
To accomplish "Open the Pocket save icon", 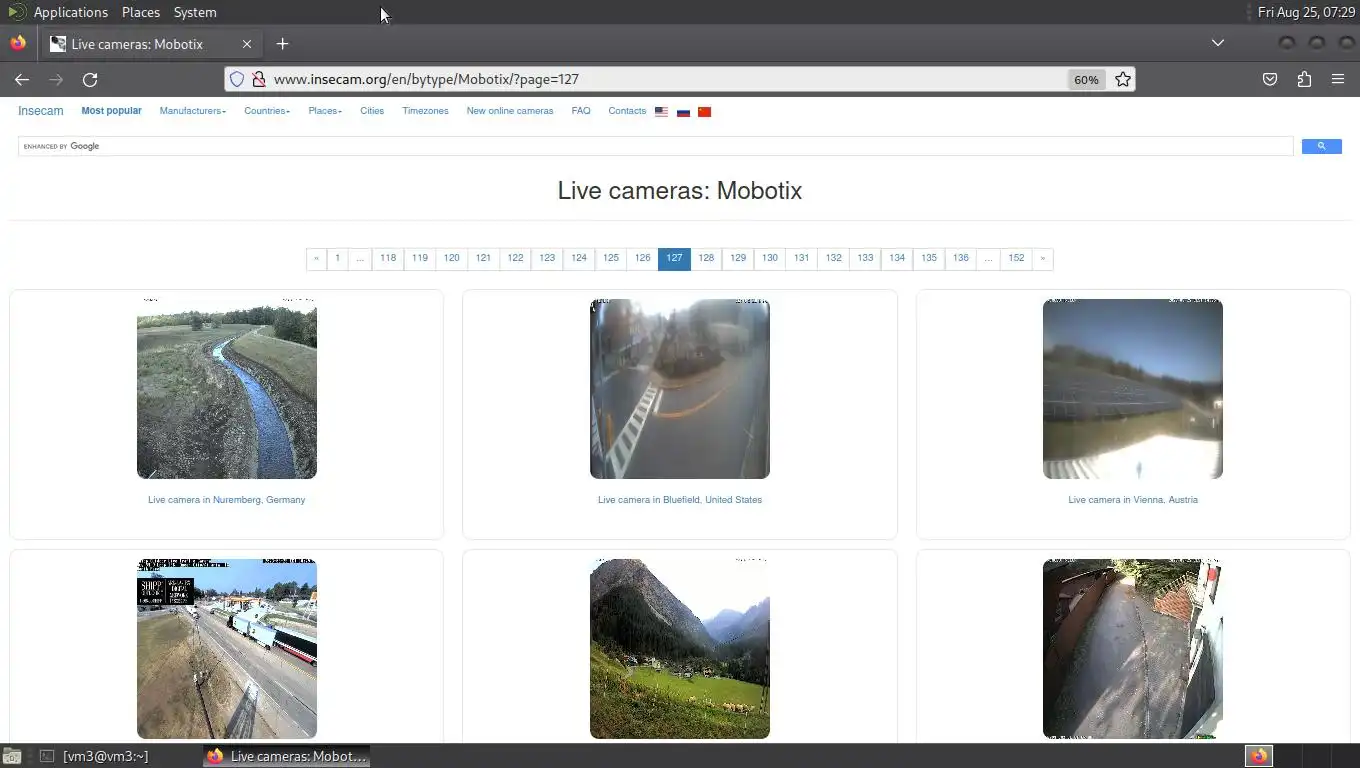I will click(1270, 79).
